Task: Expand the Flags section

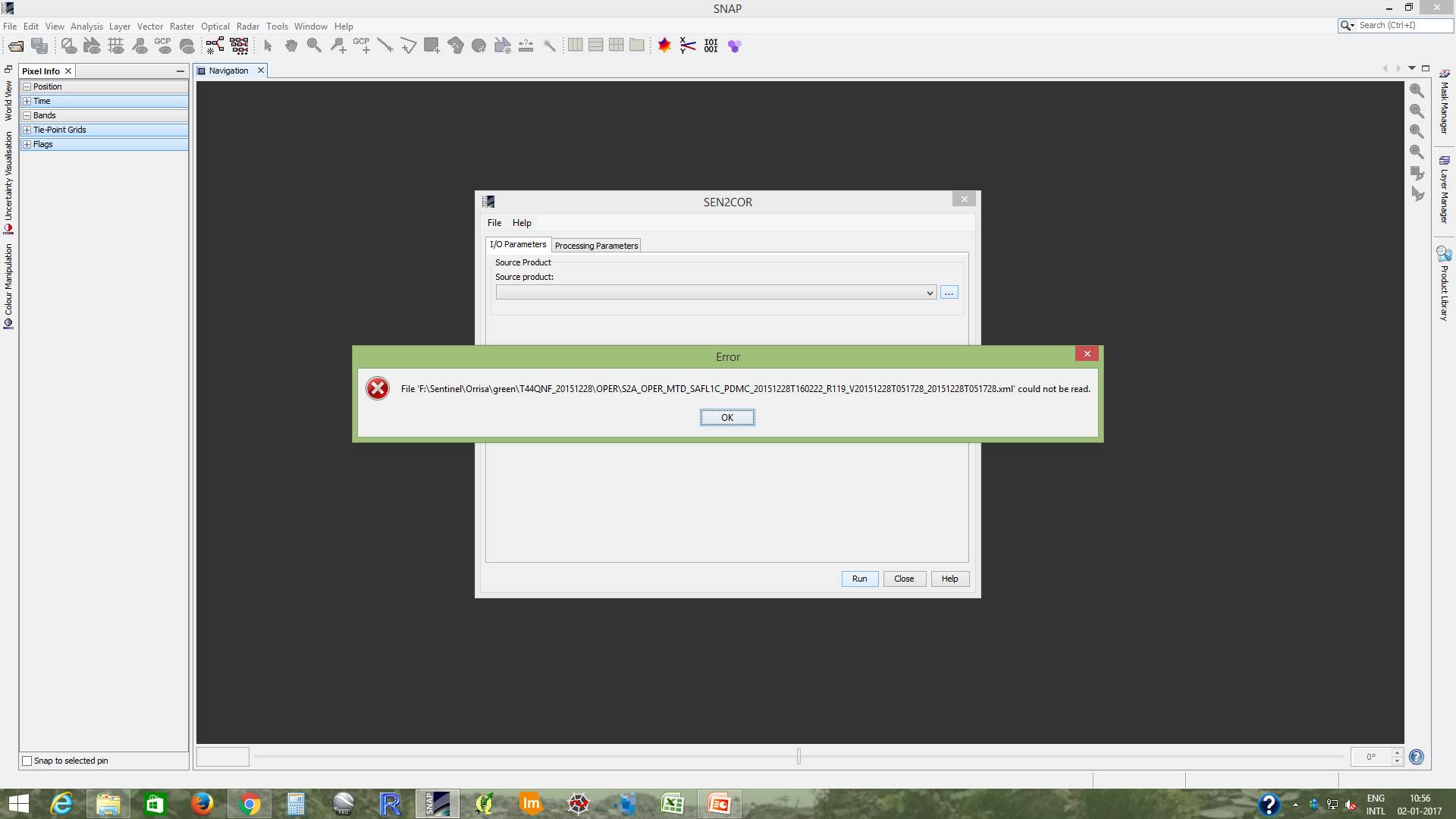Action: pyautogui.click(x=27, y=145)
